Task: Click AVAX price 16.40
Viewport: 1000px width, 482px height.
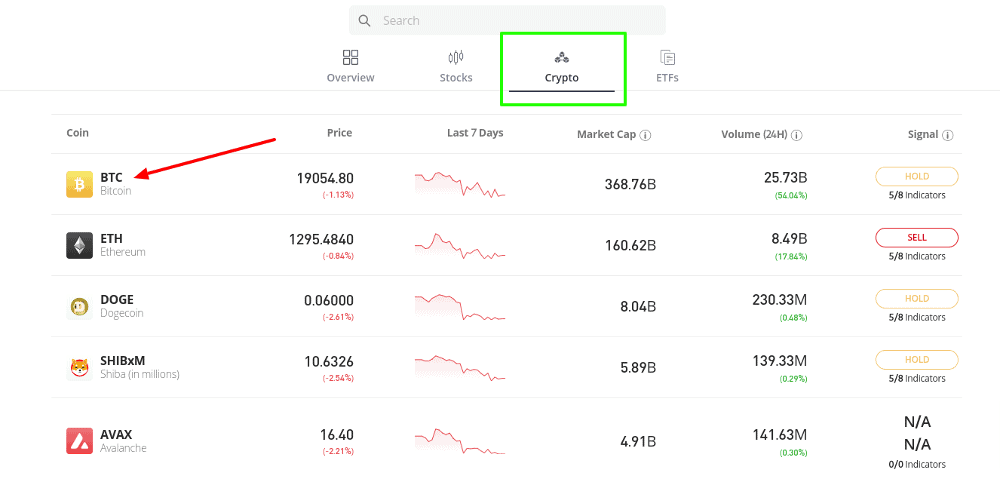Action: click(x=337, y=435)
